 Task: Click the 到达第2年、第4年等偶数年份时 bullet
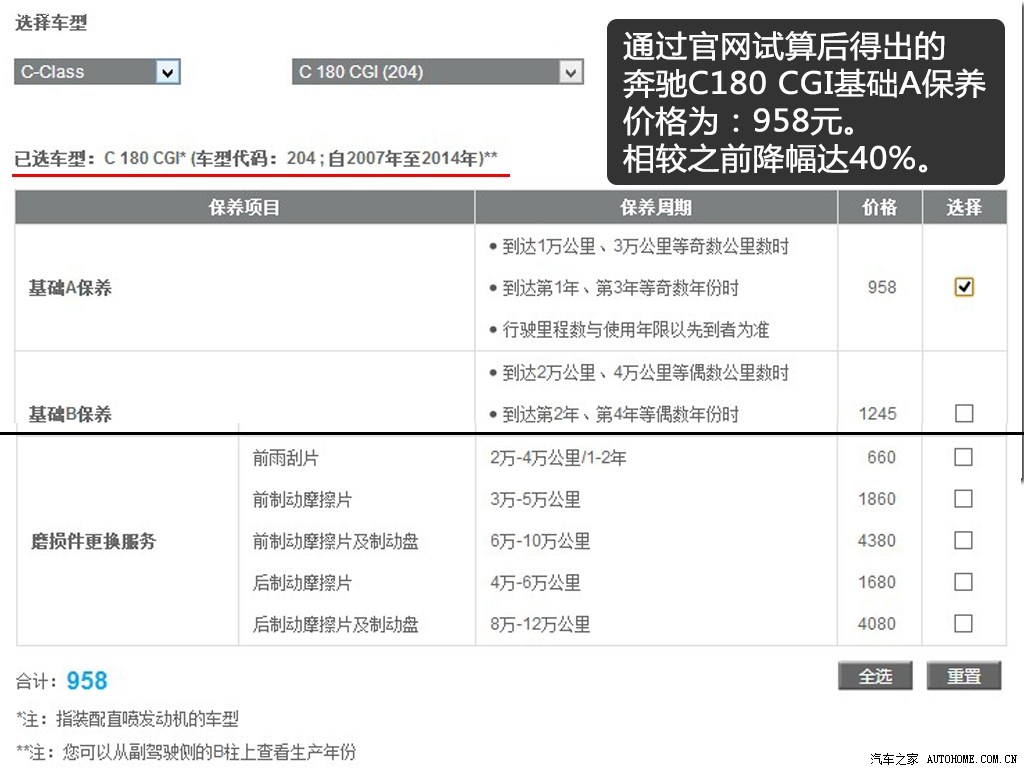point(614,414)
